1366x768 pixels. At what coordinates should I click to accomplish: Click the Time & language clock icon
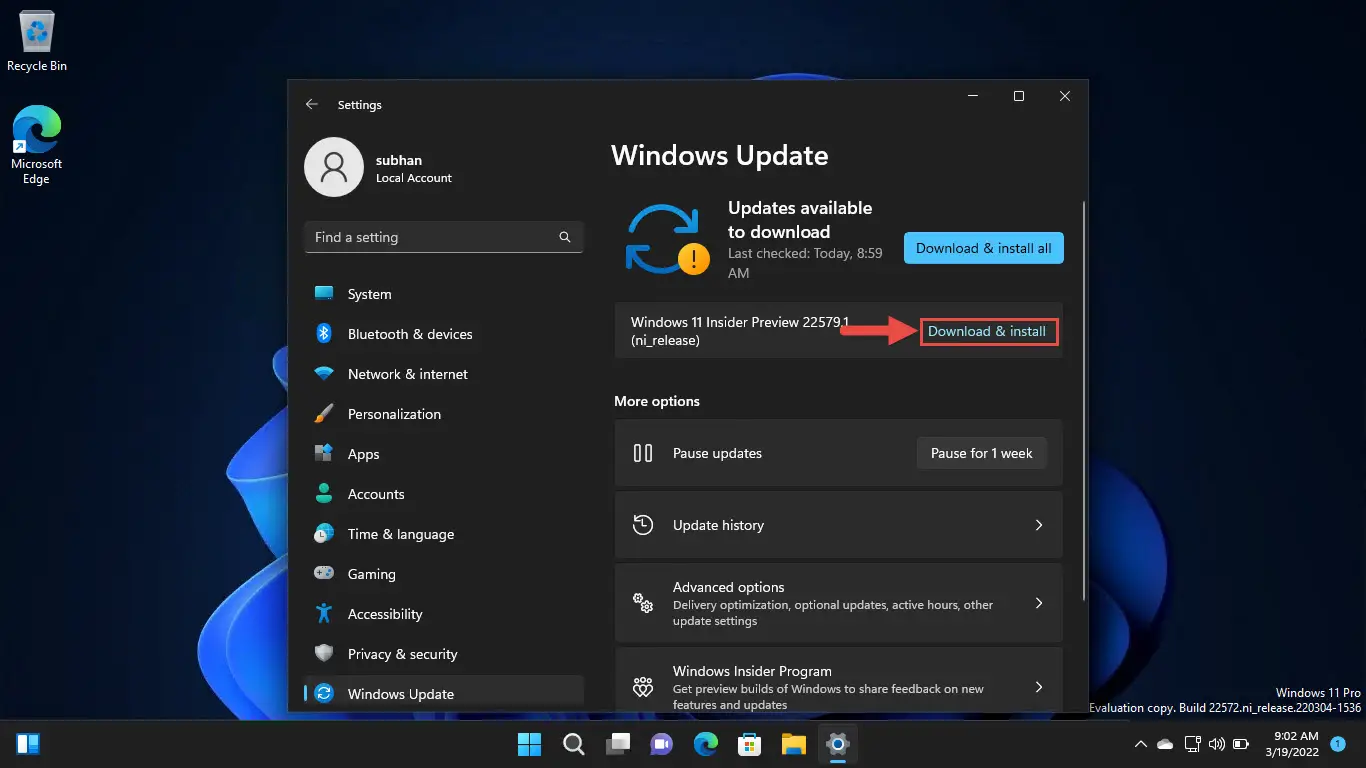pos(324,534)
